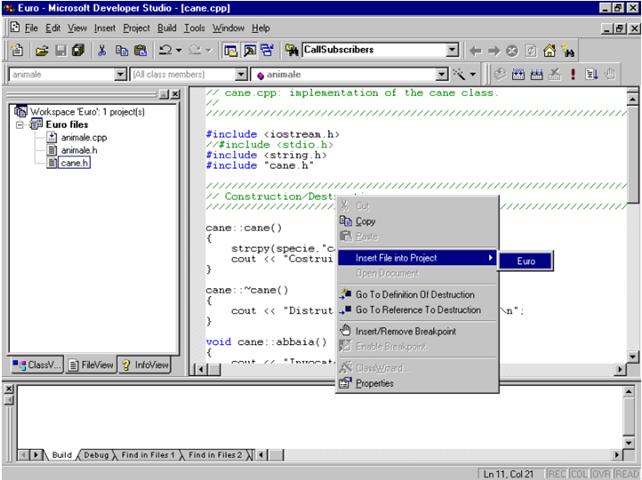Toggle the Workspace window icon
Viewport: 642px width, 480px height.
click(231, 50)
